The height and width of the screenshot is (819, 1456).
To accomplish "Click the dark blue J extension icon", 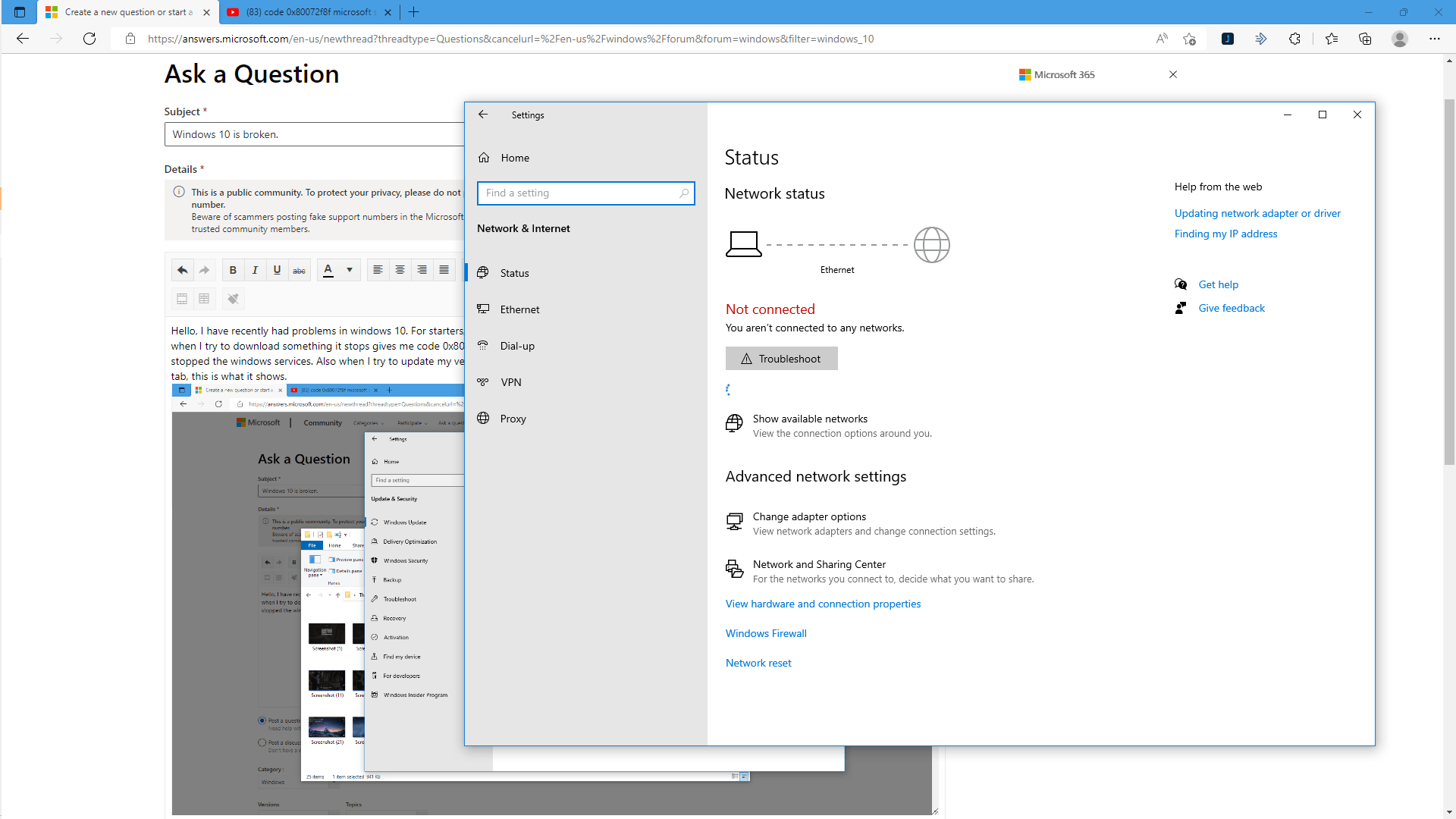I will (x=1228, y=39).
